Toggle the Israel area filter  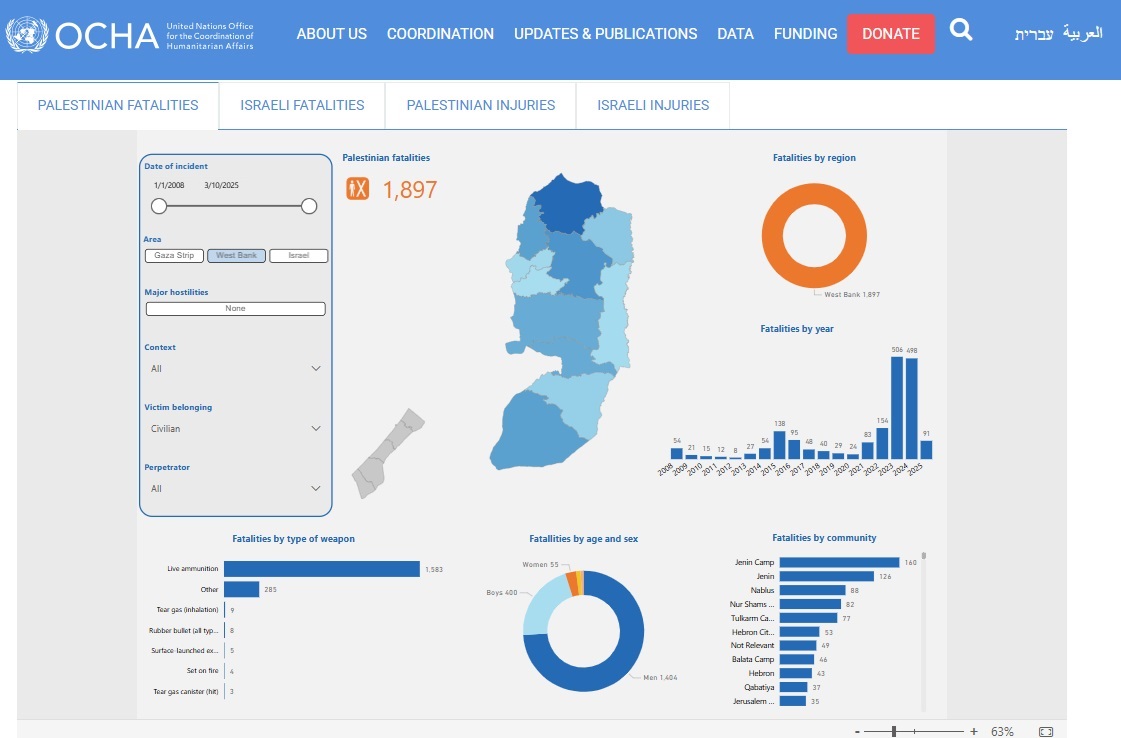point(299,256)
